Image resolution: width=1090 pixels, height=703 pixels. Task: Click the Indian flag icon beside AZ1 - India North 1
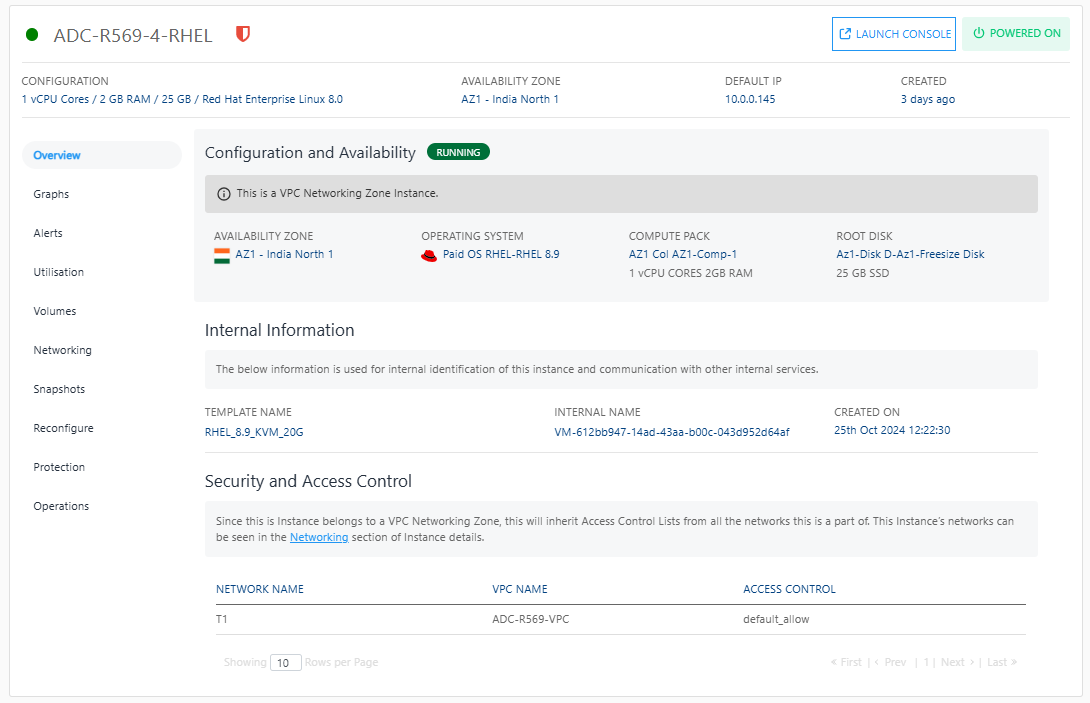(225, 254)
